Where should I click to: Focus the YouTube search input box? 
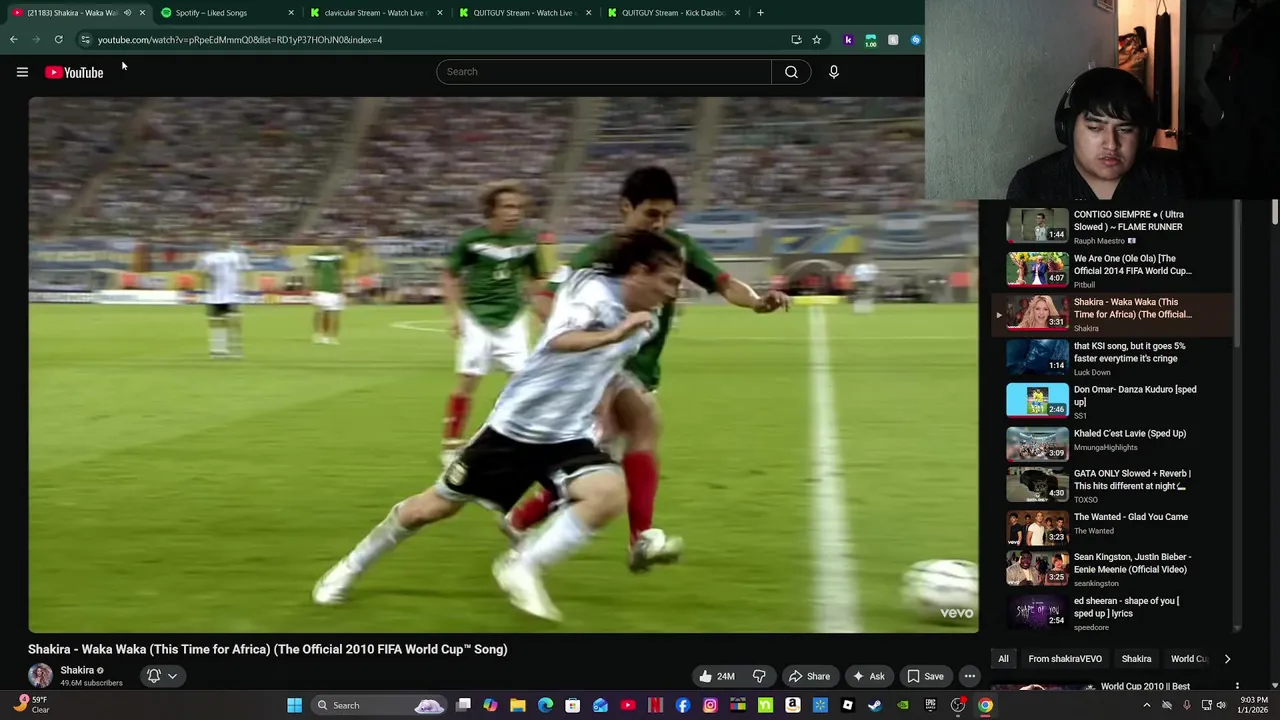point(604,72)
